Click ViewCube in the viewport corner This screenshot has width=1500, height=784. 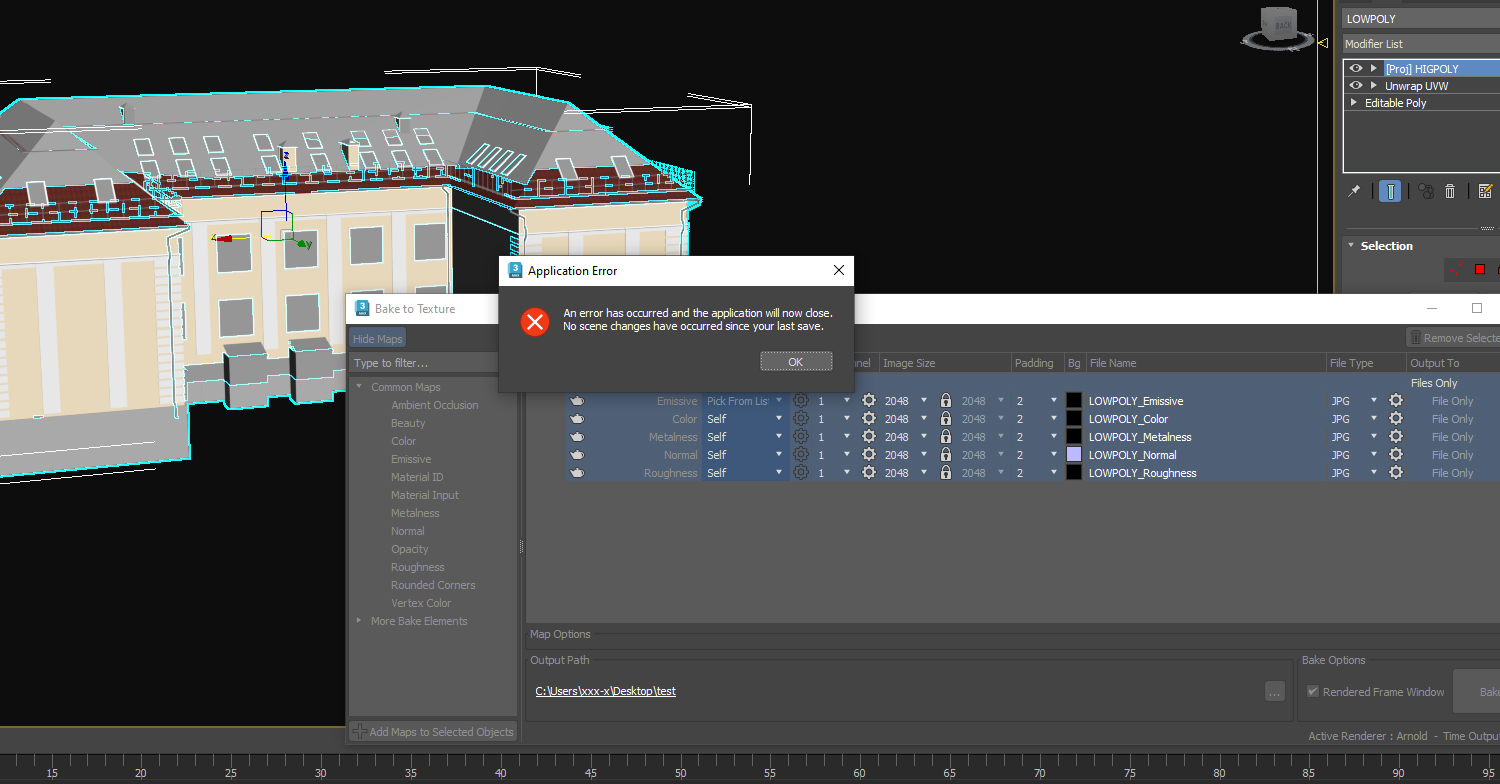click(1277, 27)
